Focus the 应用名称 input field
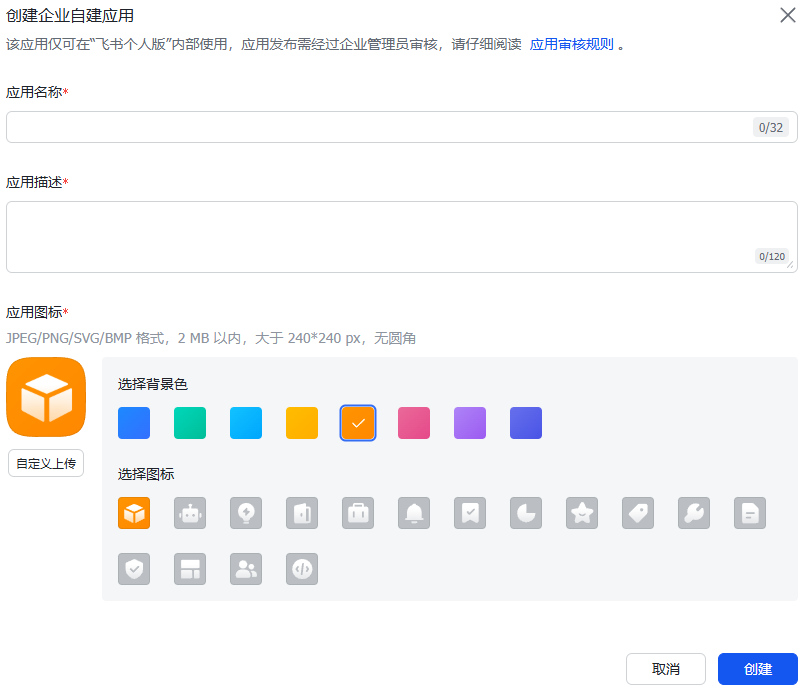The height and width of the screenshot is (691, 807). tap(402, 127)
